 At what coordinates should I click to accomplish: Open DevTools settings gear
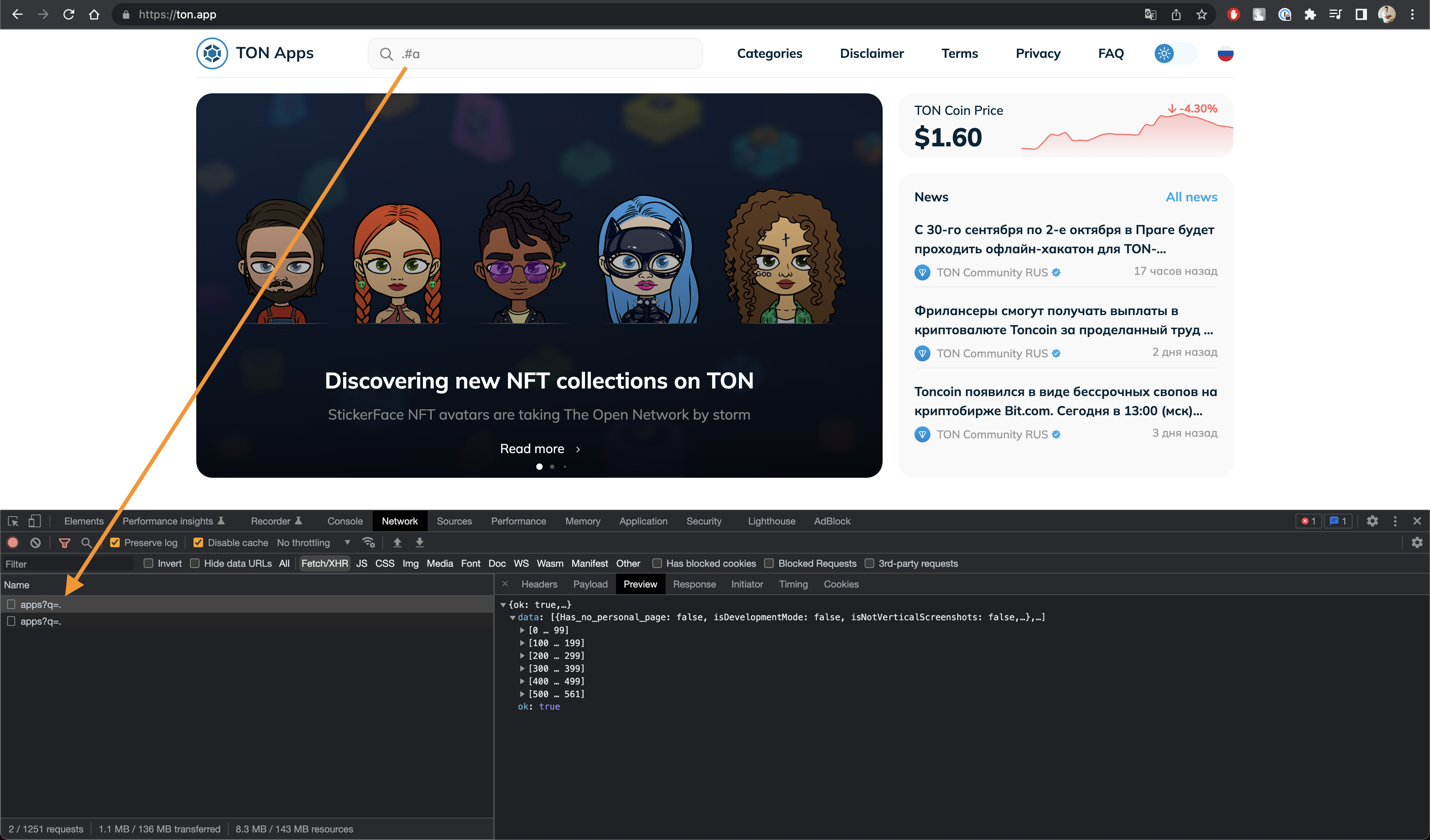1373,521
